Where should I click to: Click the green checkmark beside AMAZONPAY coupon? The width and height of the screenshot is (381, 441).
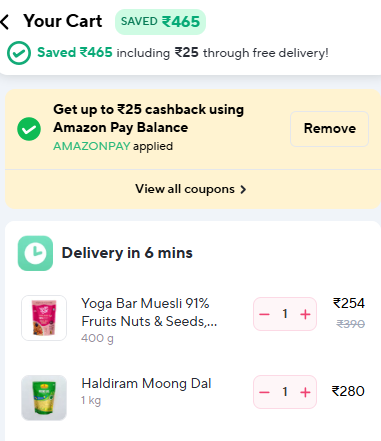(x=29, y=129)
